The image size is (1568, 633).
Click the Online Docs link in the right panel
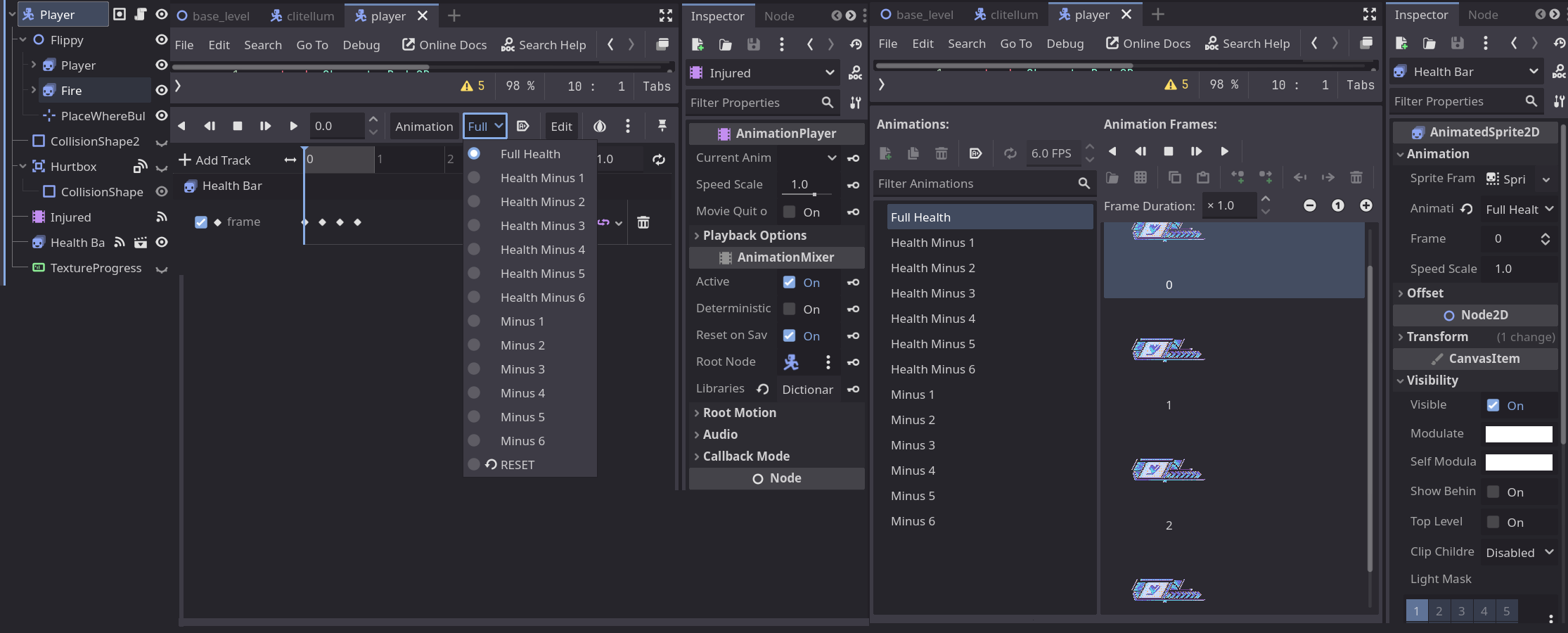click(x=1148, y=44)
